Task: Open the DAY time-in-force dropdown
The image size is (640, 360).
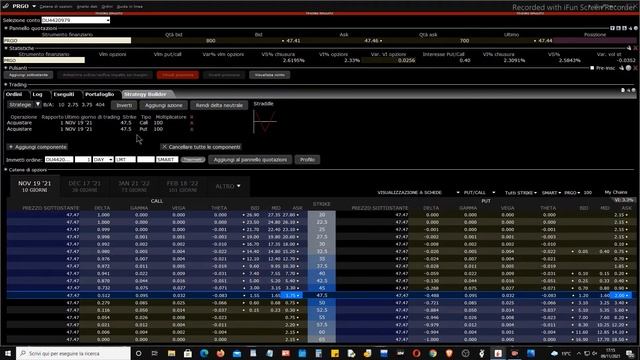Action: pos(103,160)
